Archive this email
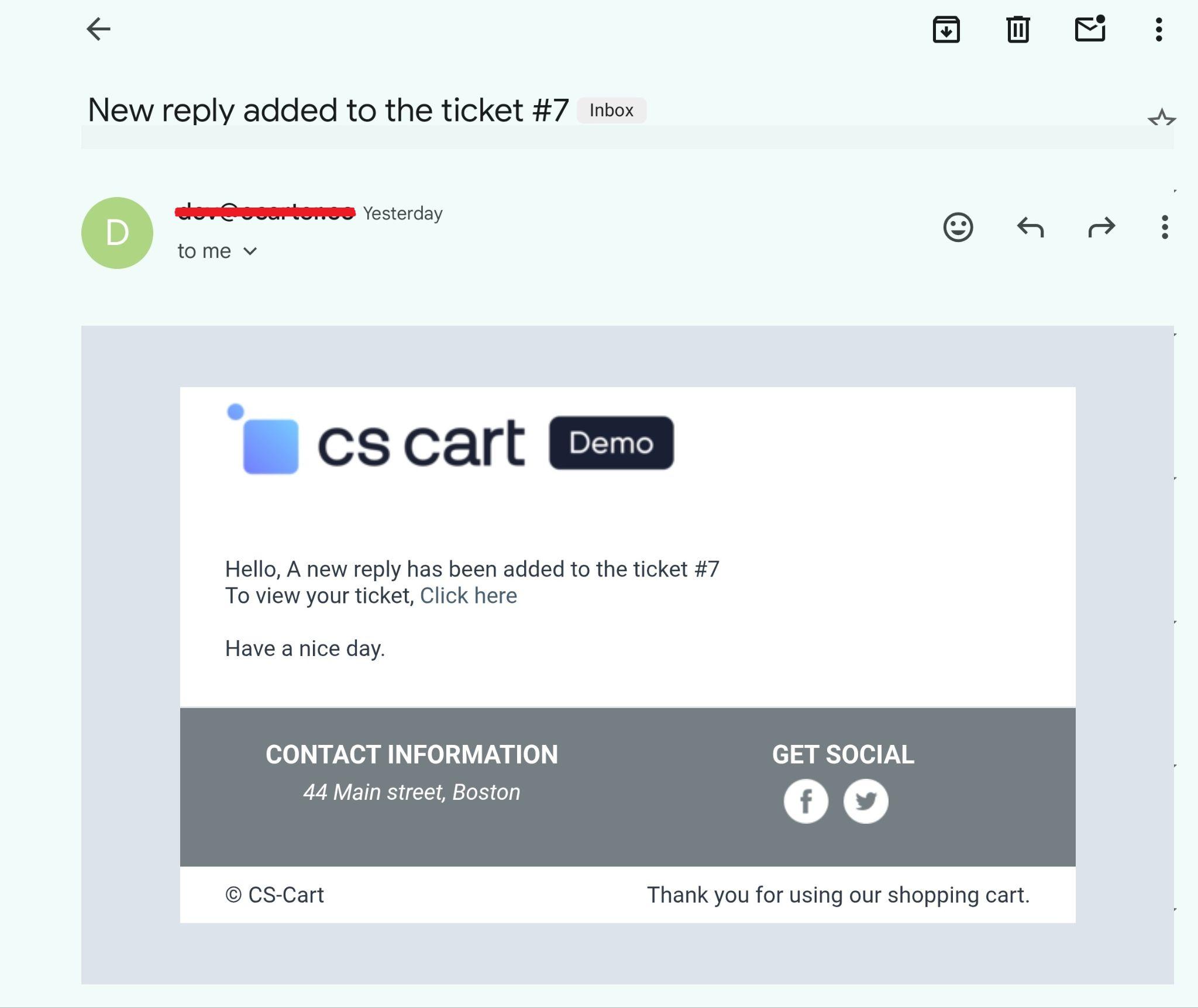Viewport: 1198px width, 1008px height. click(x=946, y=29)
